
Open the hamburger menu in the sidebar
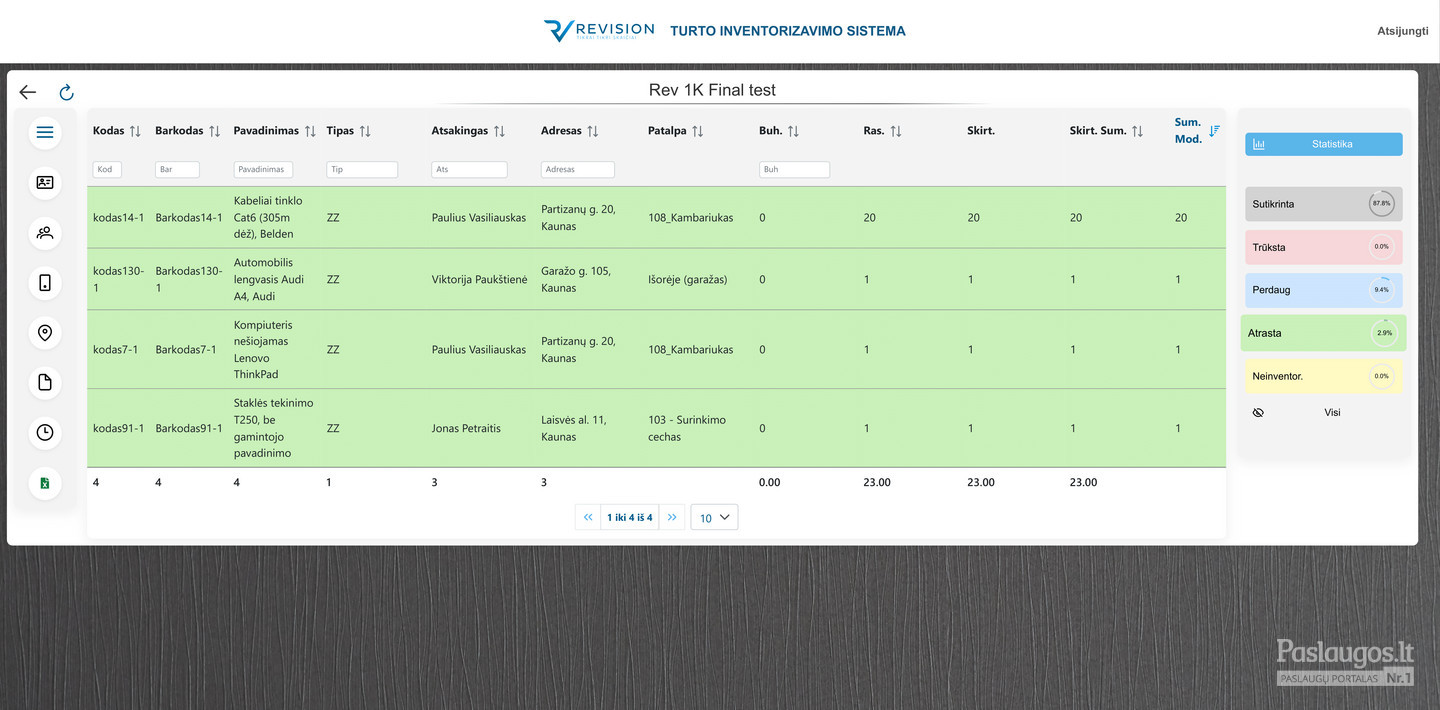[45, 132]
